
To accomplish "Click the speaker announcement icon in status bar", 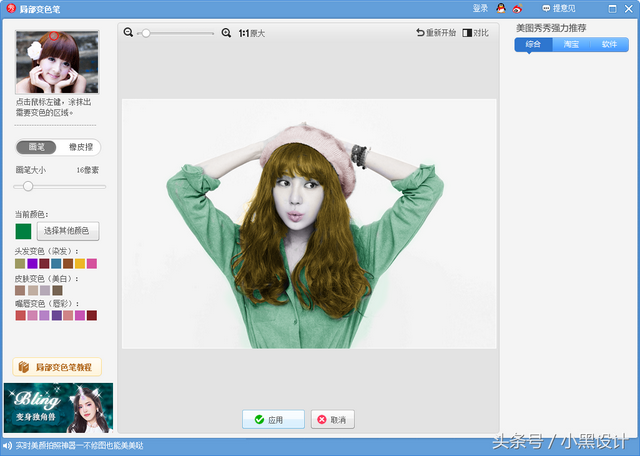I will pyautogui.click(x=7, y=446).
